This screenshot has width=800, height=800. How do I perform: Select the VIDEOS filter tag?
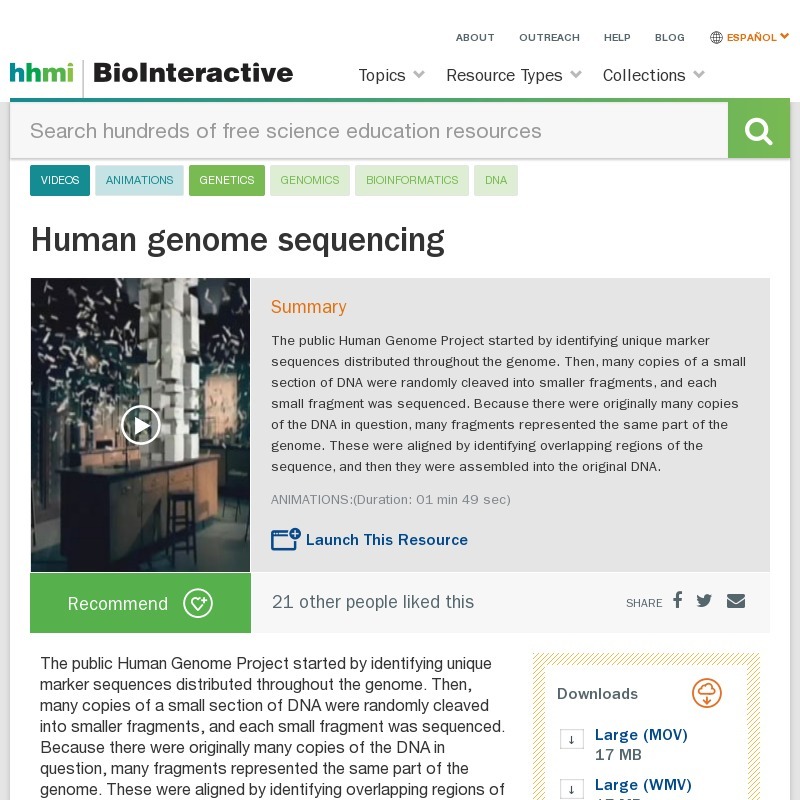[59, 180]
